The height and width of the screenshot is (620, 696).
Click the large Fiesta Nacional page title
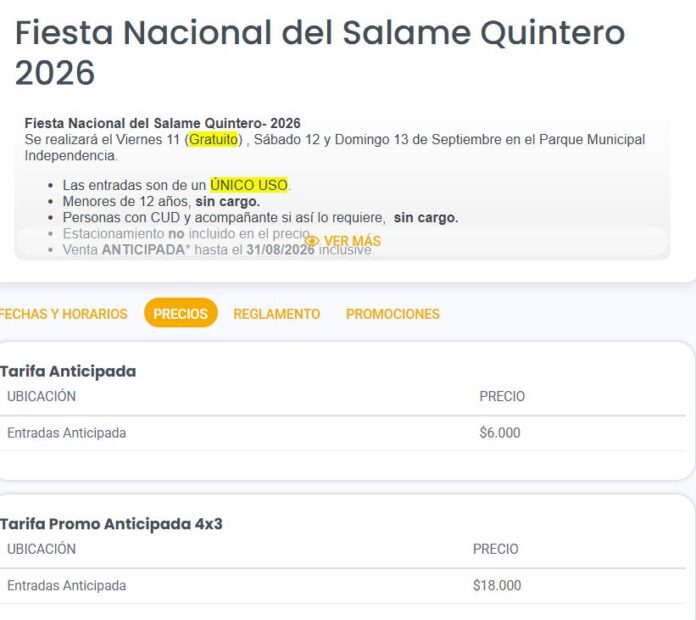[x=320, y=52]
